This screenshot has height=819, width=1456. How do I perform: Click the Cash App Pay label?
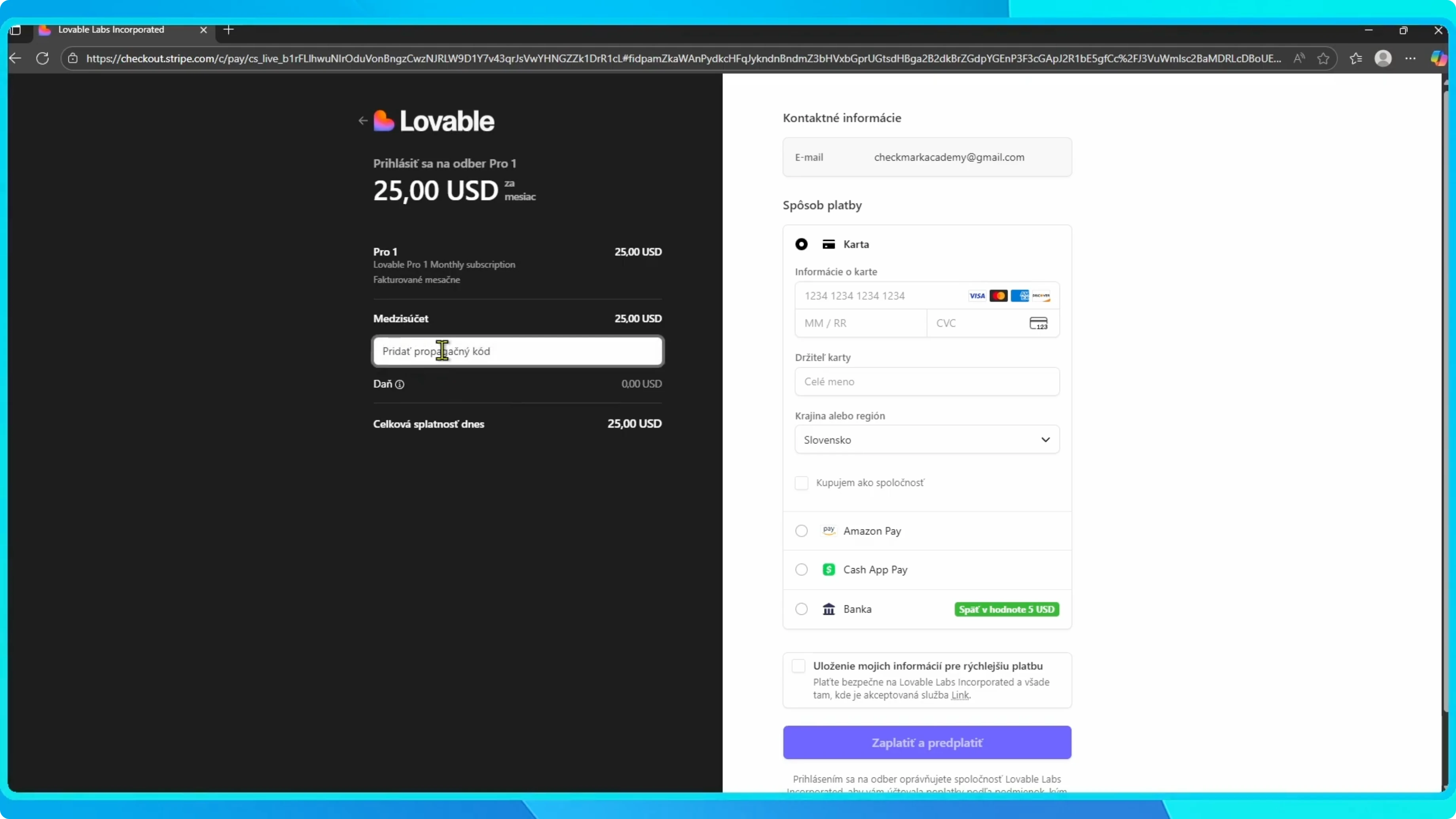point(875,570)
